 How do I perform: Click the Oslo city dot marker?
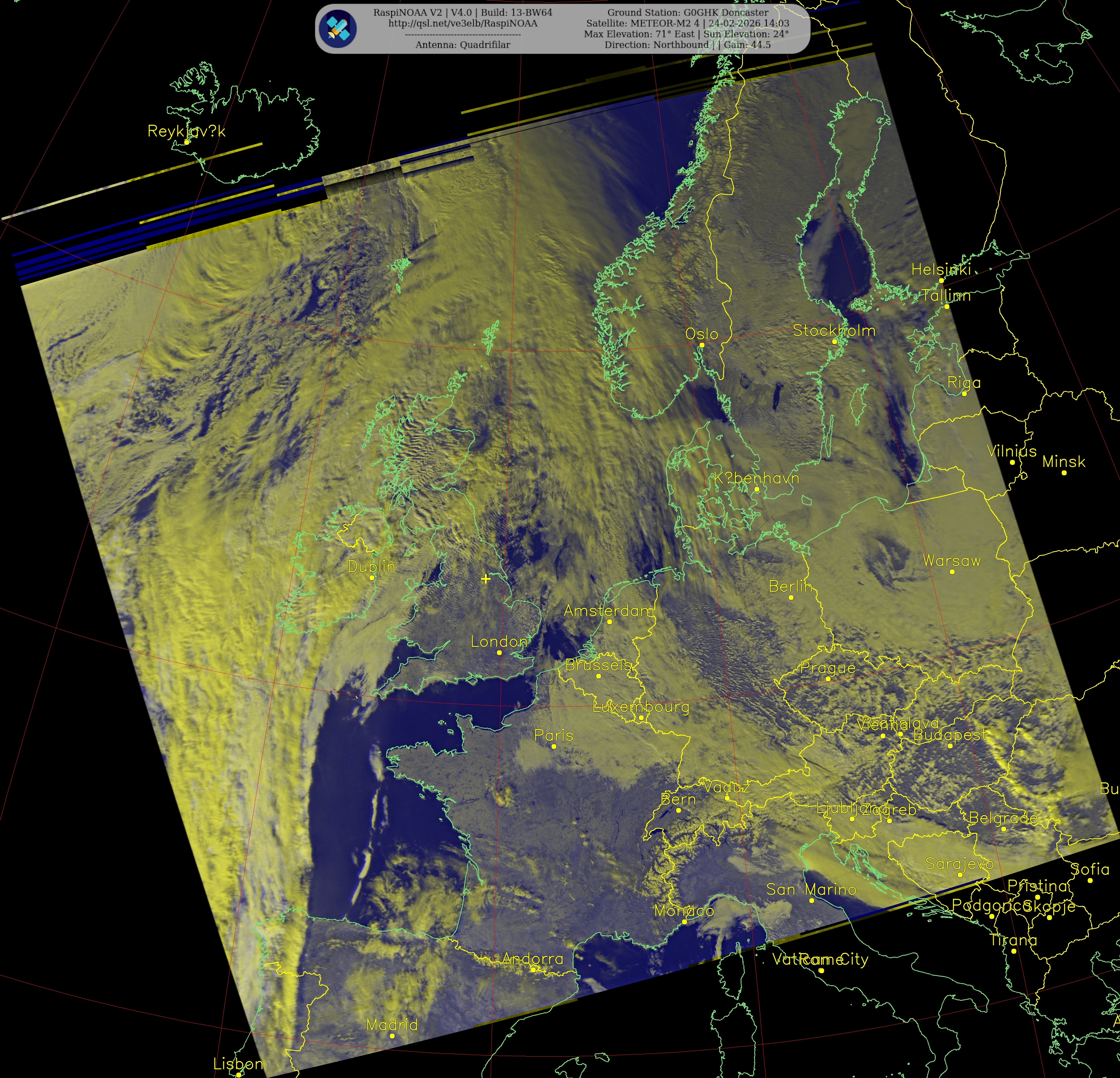click(702, 345)
